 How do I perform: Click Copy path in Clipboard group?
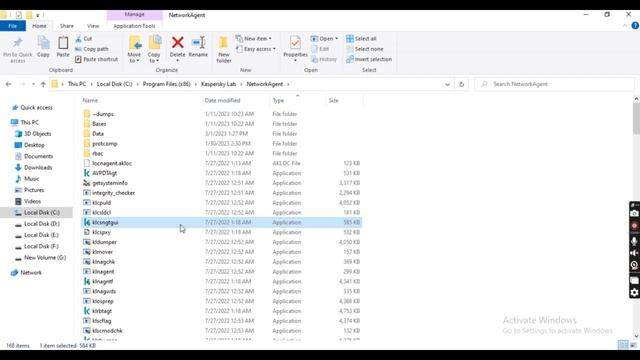pyautogui.click(x=92, y=49)
